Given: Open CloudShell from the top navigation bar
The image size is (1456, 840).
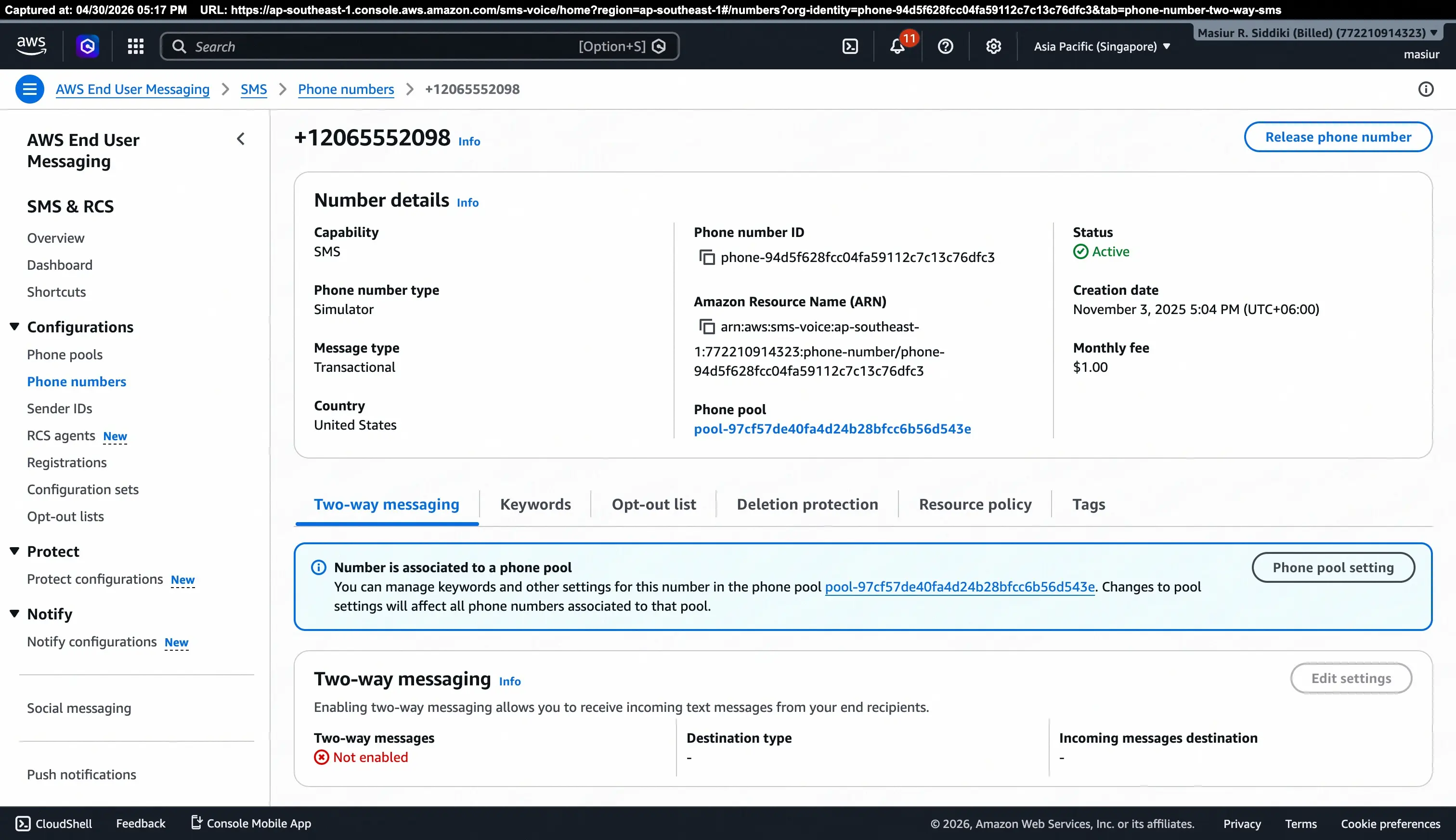Looking at the screenshot, I should point(850,46).
